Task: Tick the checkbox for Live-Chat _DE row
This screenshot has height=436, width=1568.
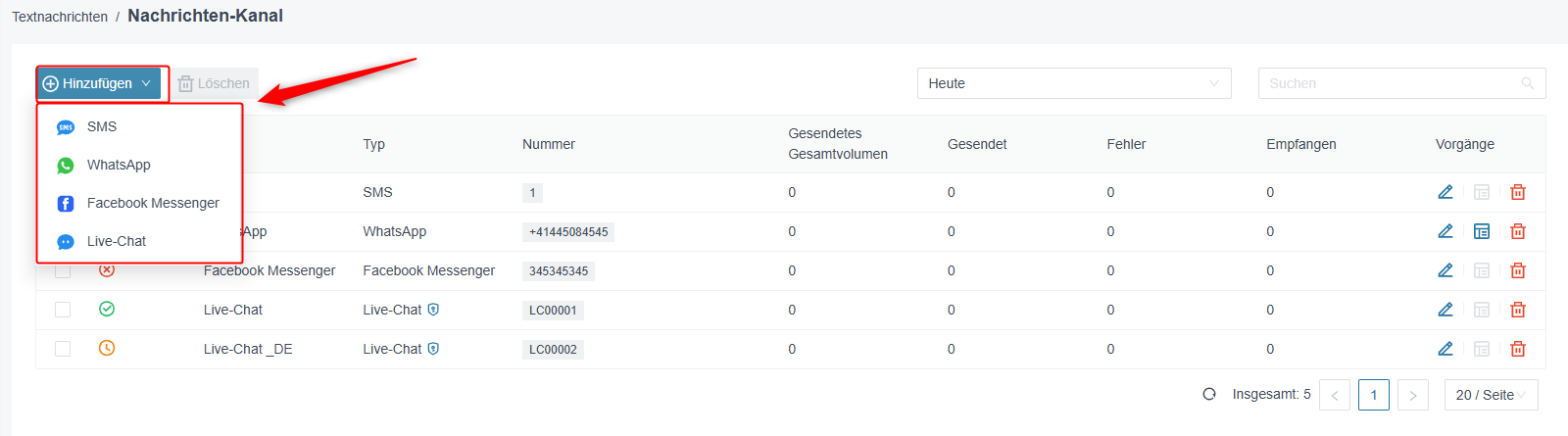Action: point(63,349)
